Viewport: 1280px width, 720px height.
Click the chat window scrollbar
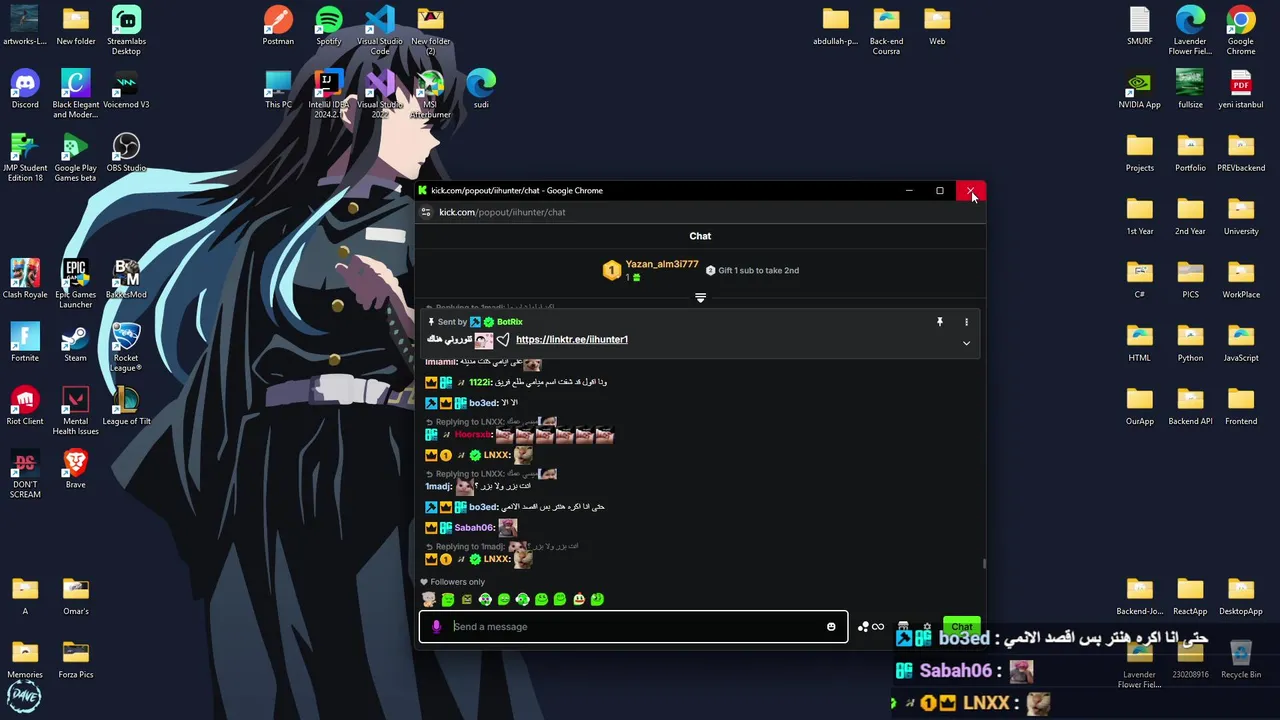point(984,564)
